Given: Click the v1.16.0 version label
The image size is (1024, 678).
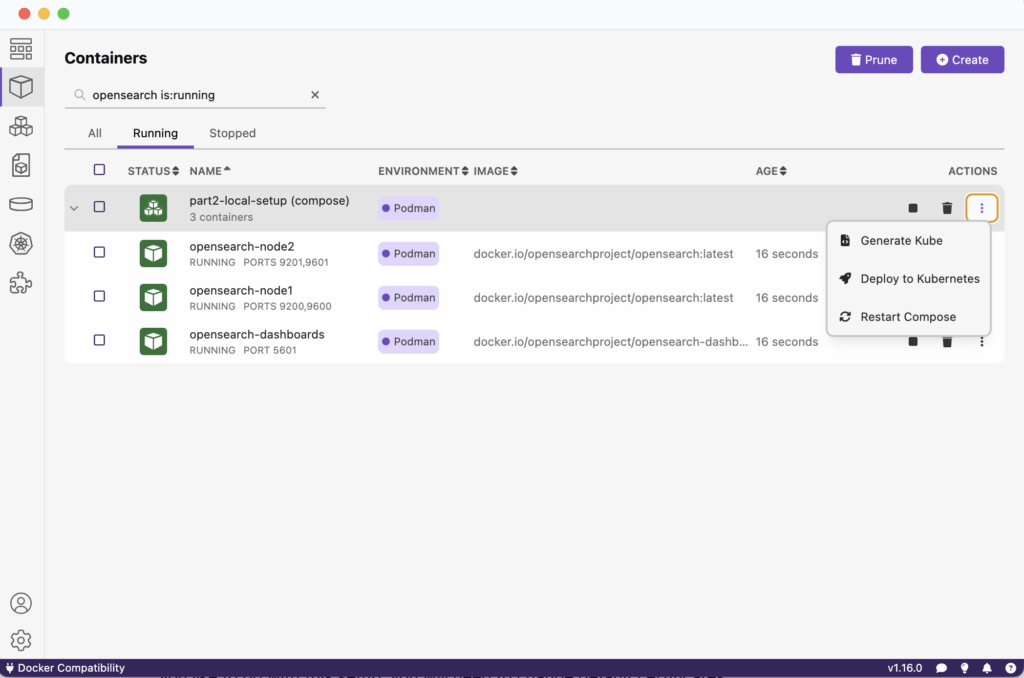Looking at the screenshot, I should tap(904, 668).
